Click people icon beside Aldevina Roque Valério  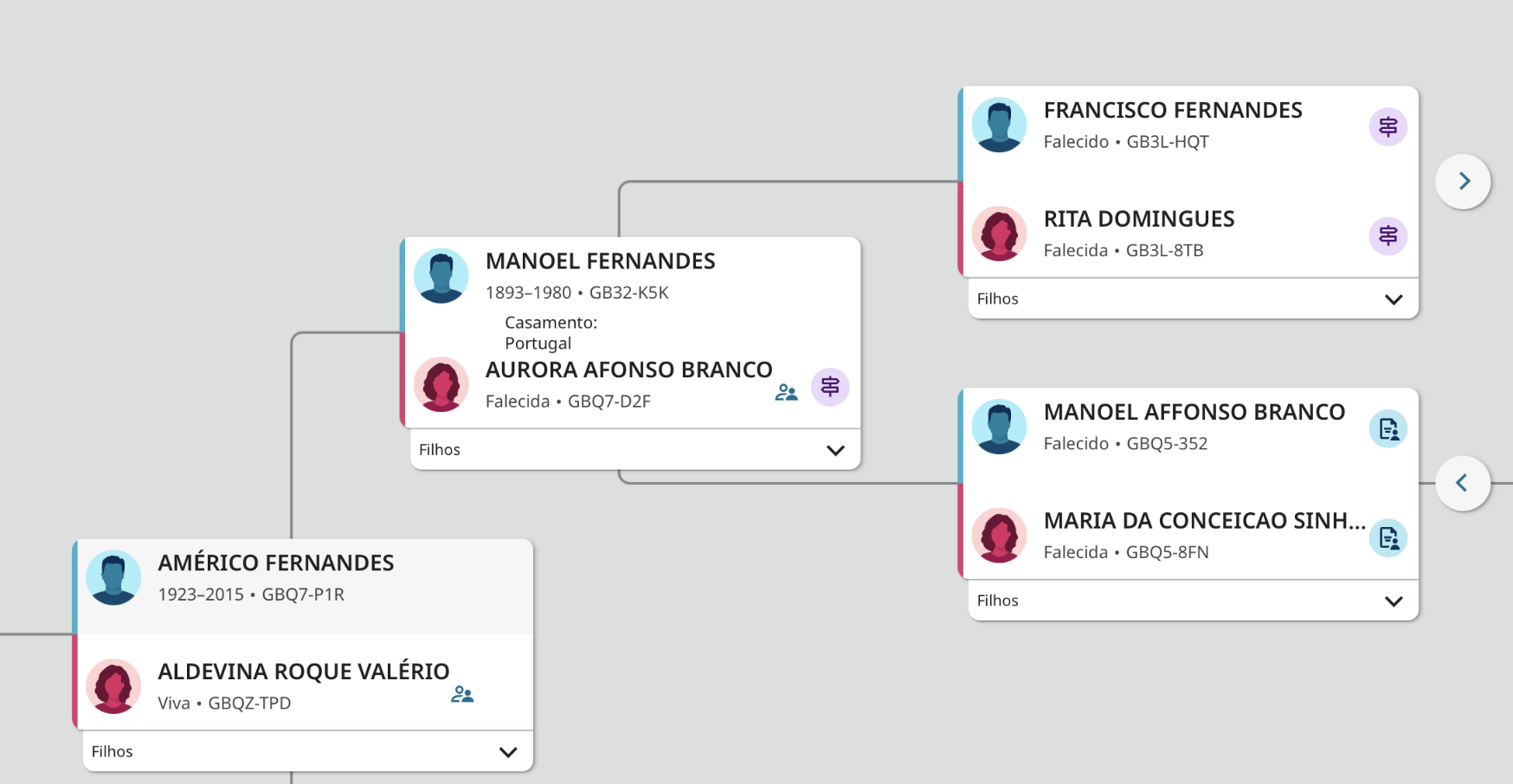click(x=462, y=694)
